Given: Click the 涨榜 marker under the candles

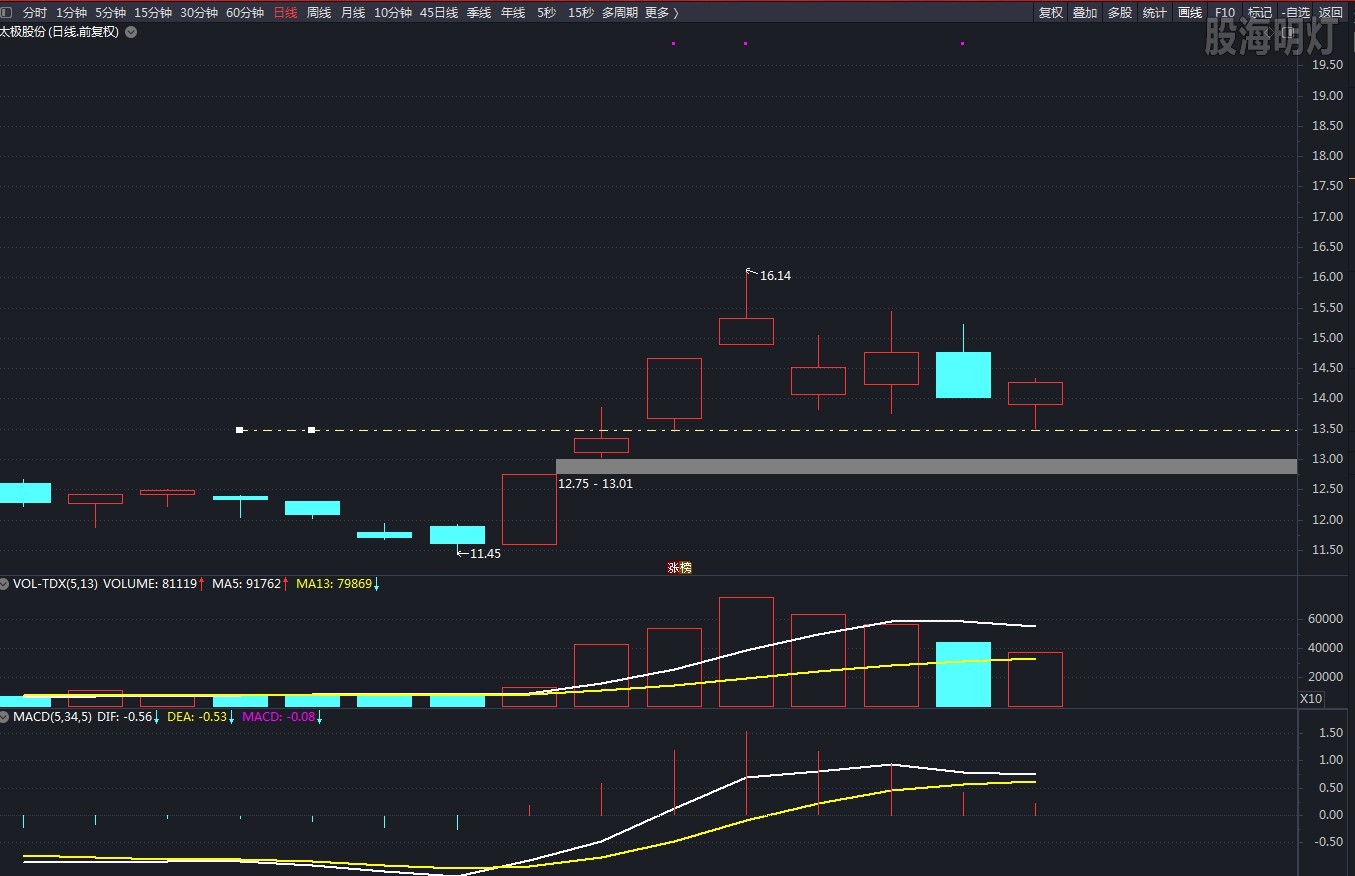Looking at the screenshot, I should pos(679,567).
